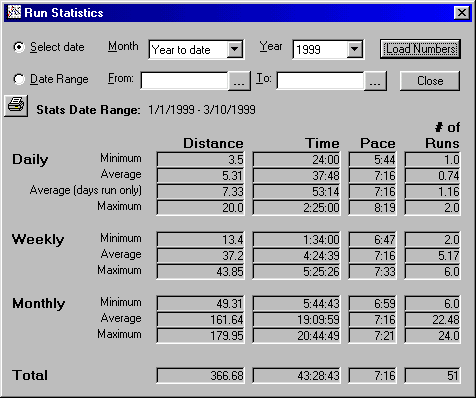Click Daily Maximum pace 8:19
476x398 pixels.
pos(373,207)
